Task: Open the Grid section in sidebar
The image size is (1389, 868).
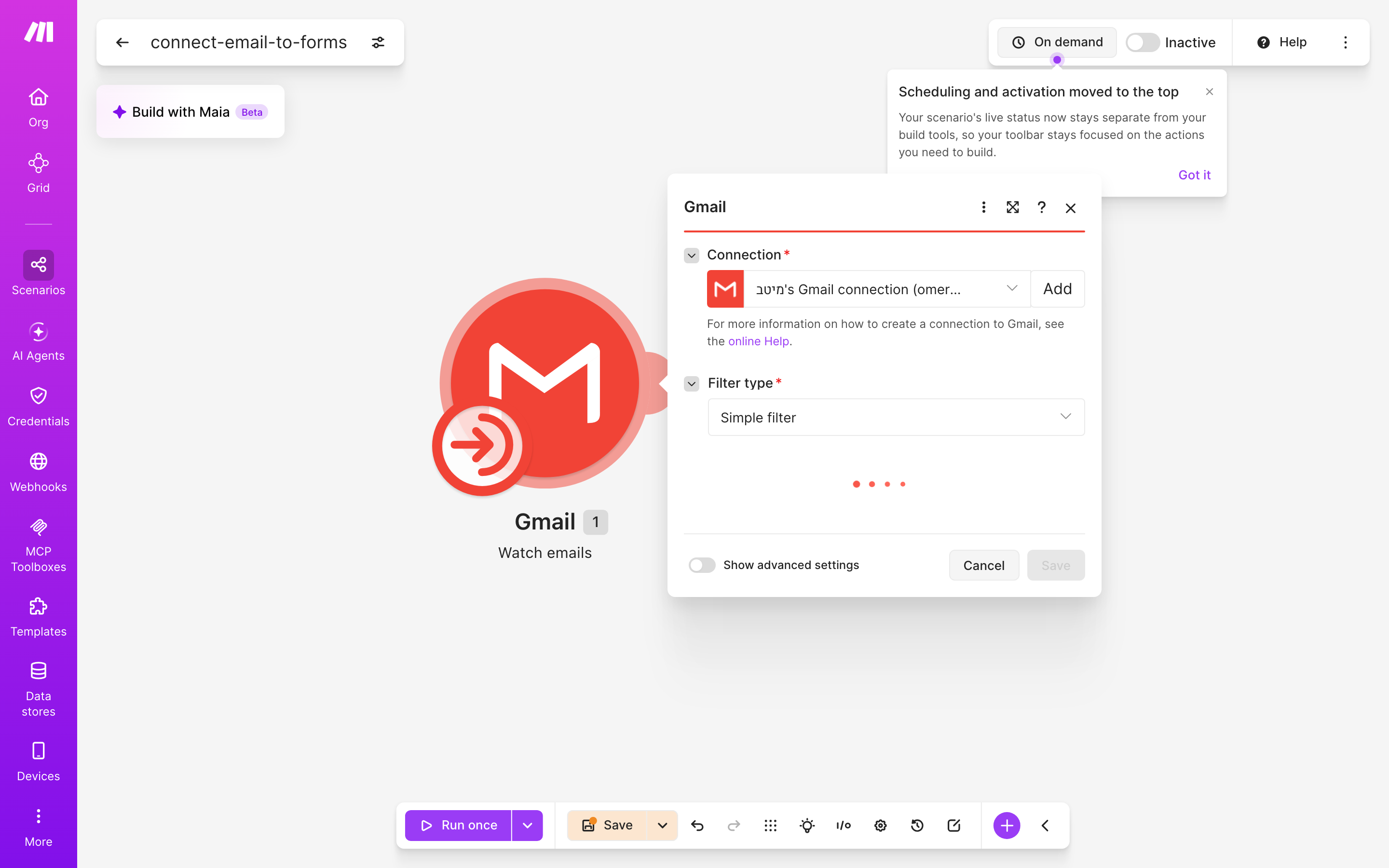Action: pos(39,174)
